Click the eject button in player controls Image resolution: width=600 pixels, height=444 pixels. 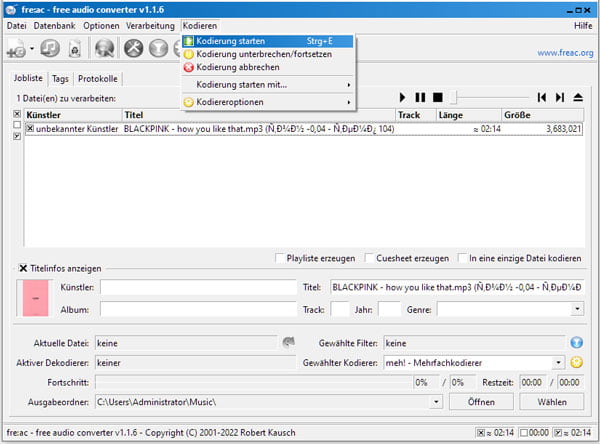coord(576,97)
